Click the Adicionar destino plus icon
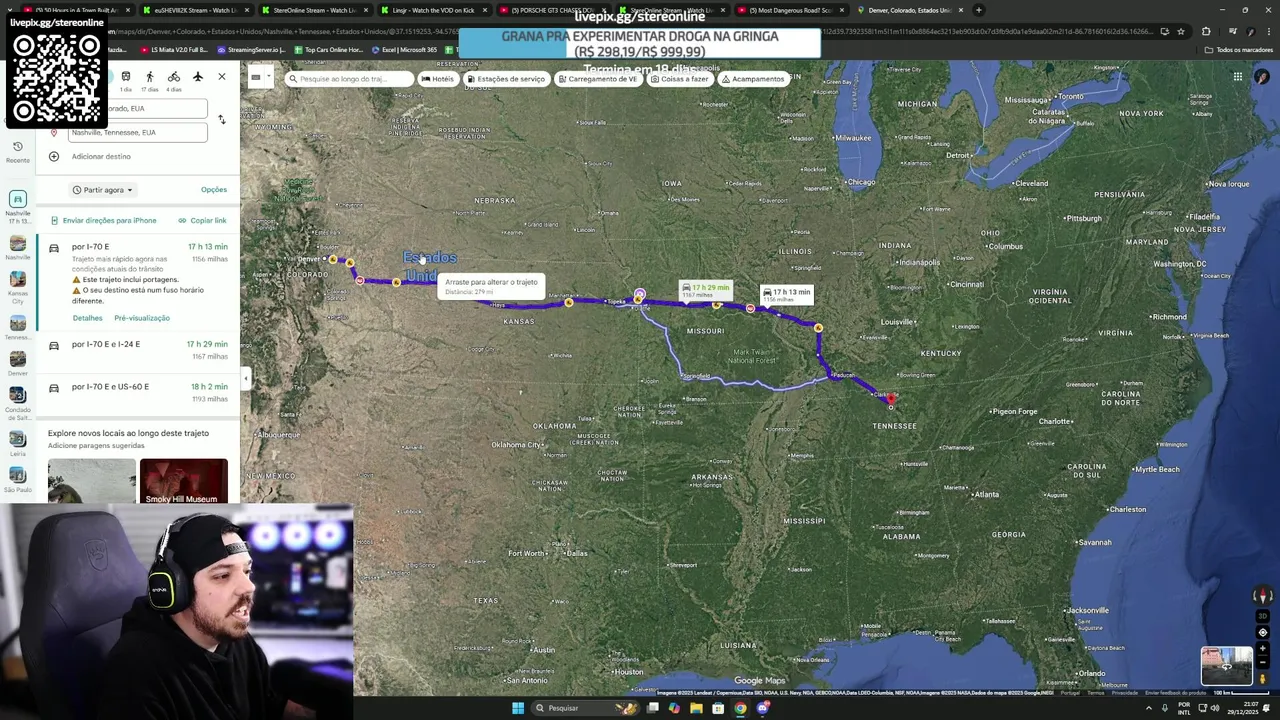 (x=54, y=156)
